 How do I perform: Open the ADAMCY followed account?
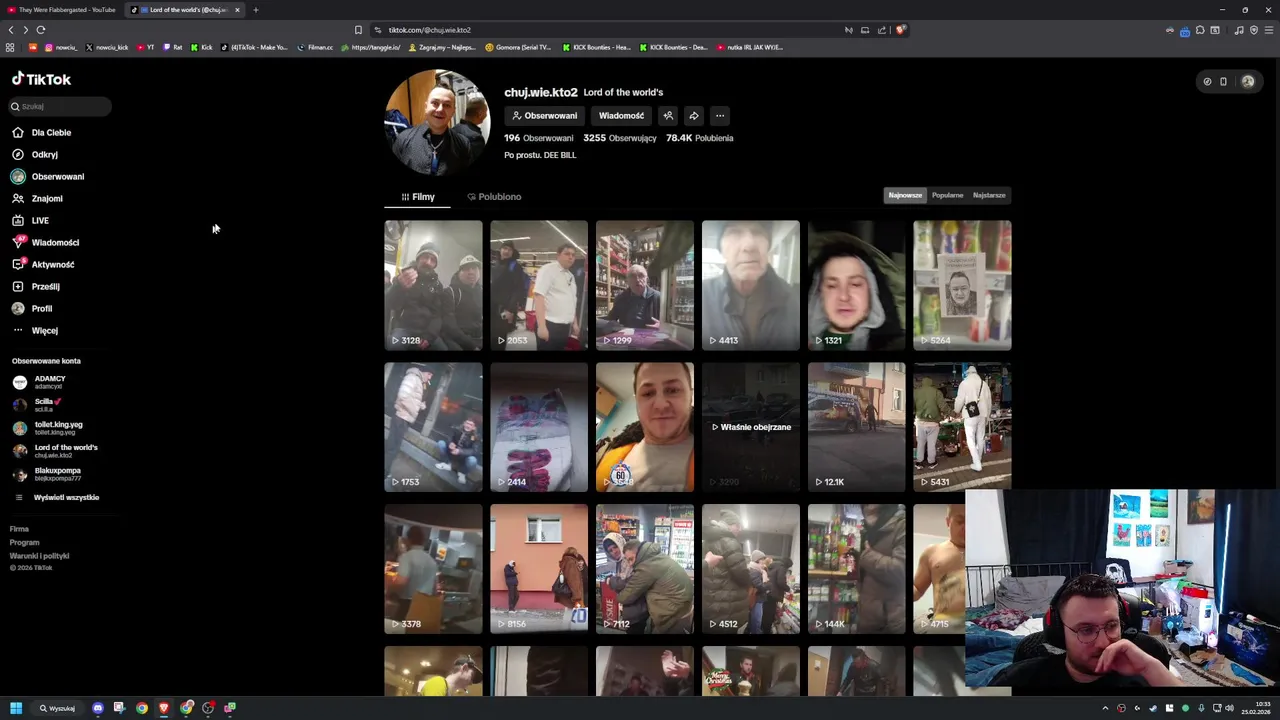[40, 382]
